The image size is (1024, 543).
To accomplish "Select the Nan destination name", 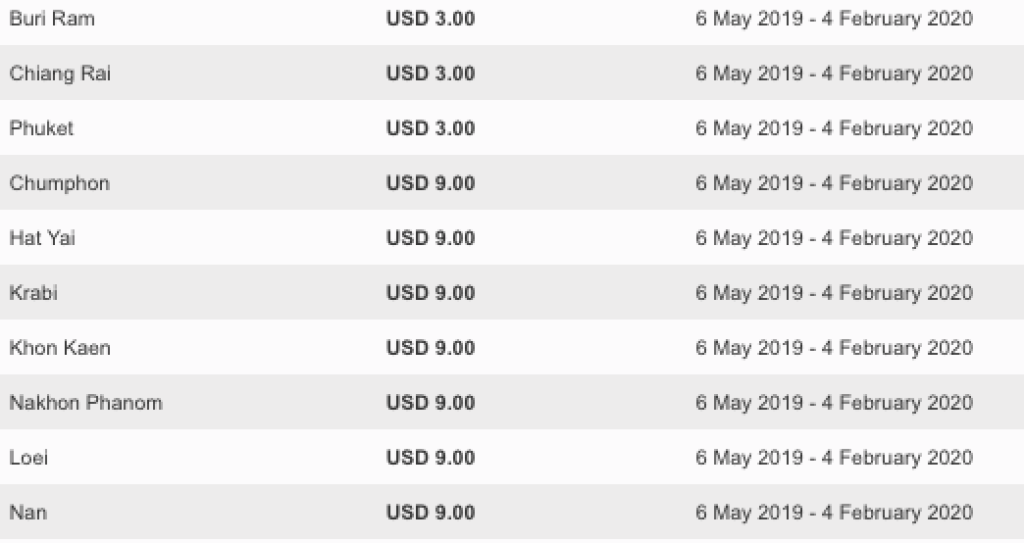I will (x=28, y=513).
